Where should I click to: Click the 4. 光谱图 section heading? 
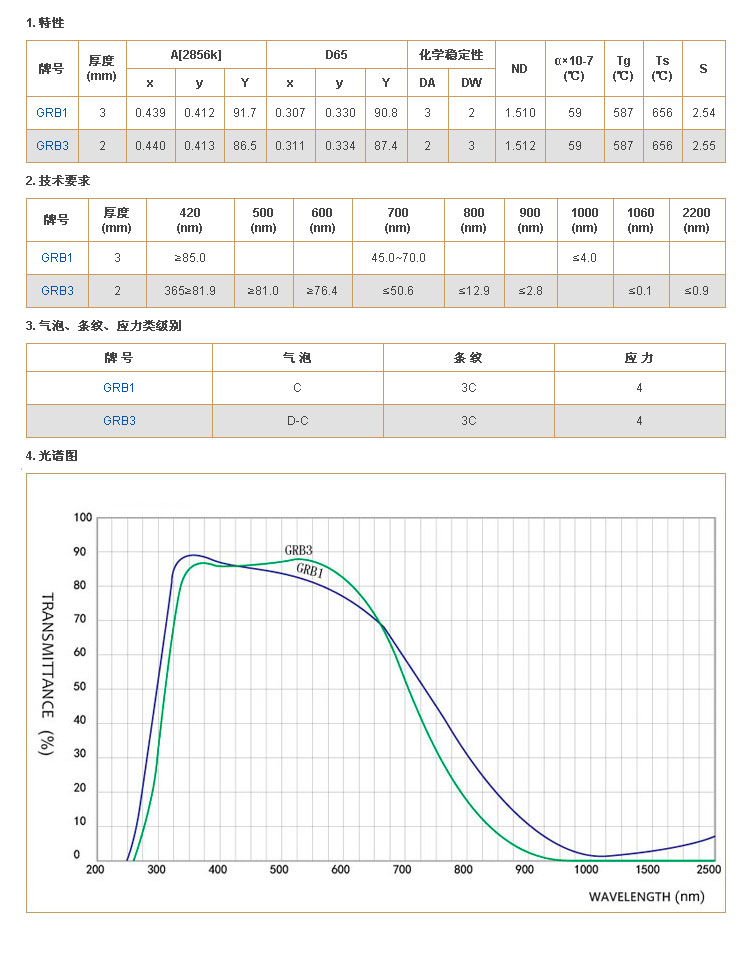[51, 456]
